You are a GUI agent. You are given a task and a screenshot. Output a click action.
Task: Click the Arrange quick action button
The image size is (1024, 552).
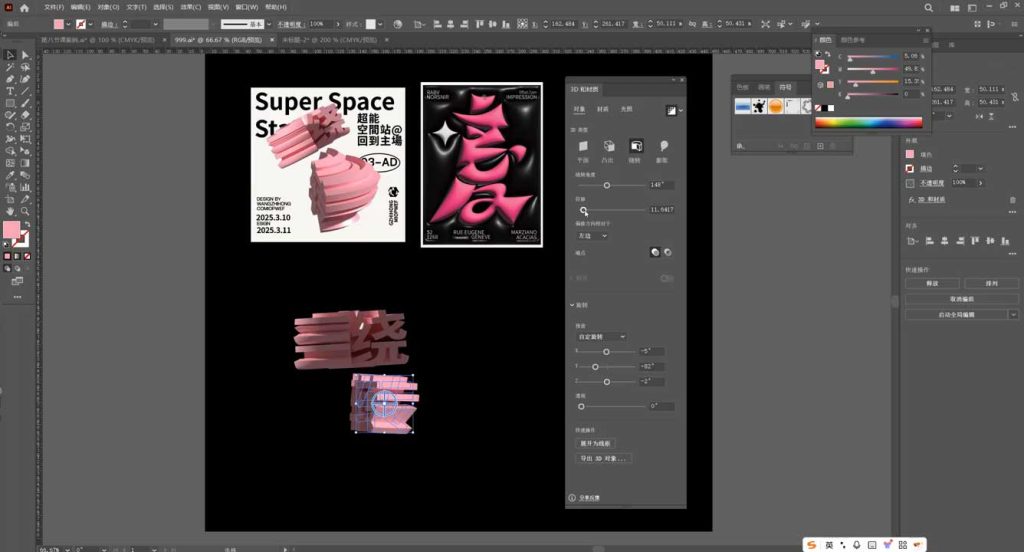(x=991, y=284)
